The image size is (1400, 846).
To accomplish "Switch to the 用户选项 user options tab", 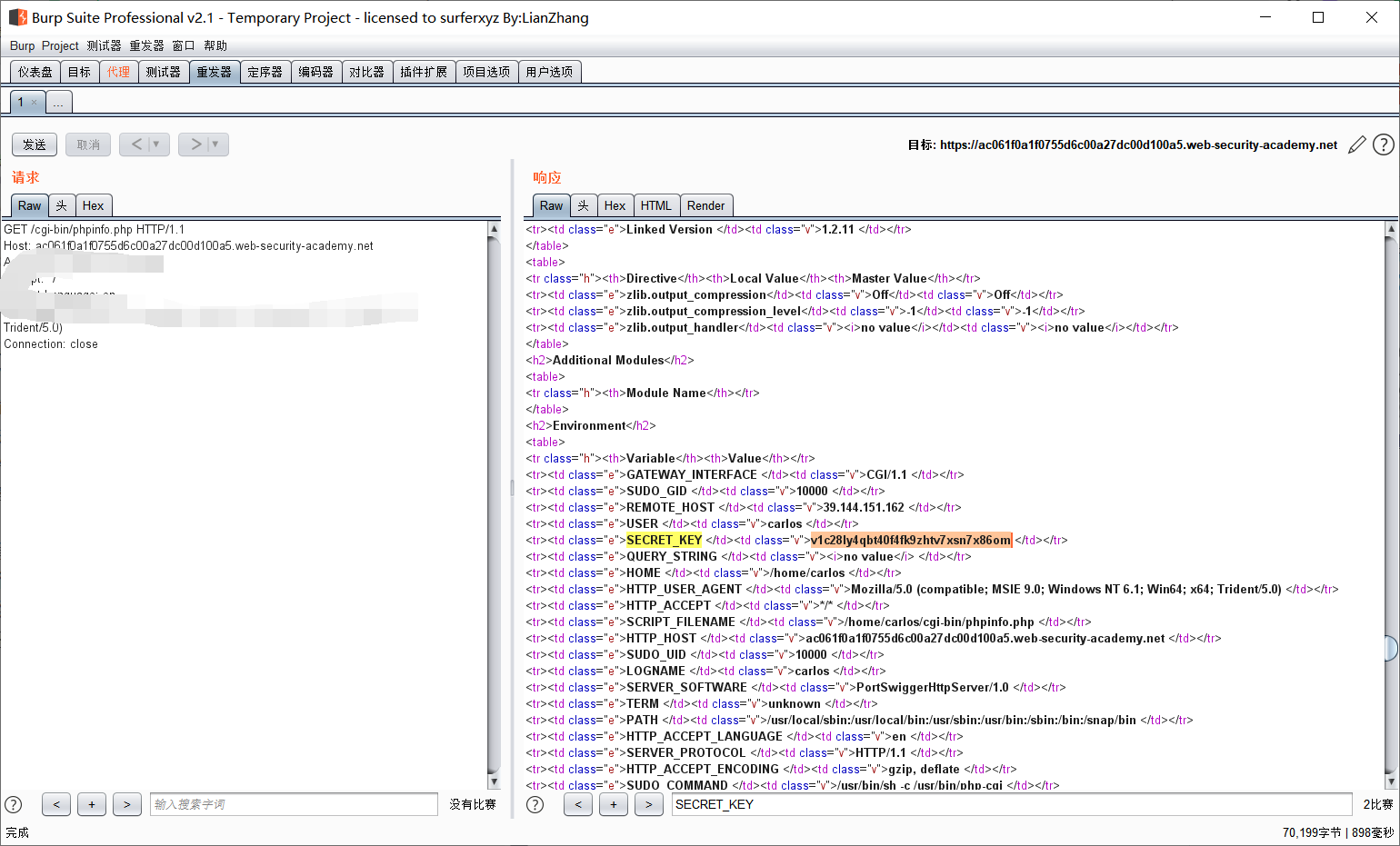I will click(x=549, y=72).
